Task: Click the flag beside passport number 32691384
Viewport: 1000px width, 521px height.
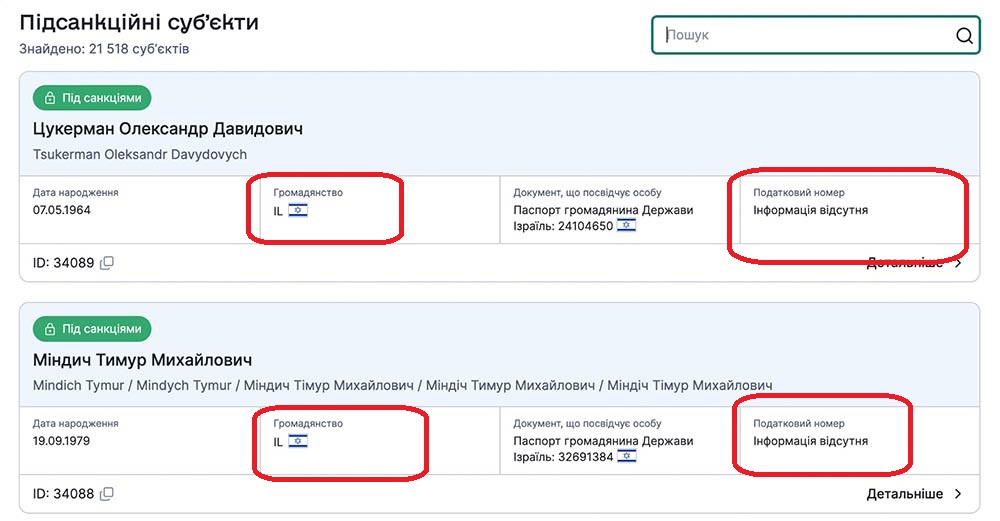Action: click(x=627, y=456)
